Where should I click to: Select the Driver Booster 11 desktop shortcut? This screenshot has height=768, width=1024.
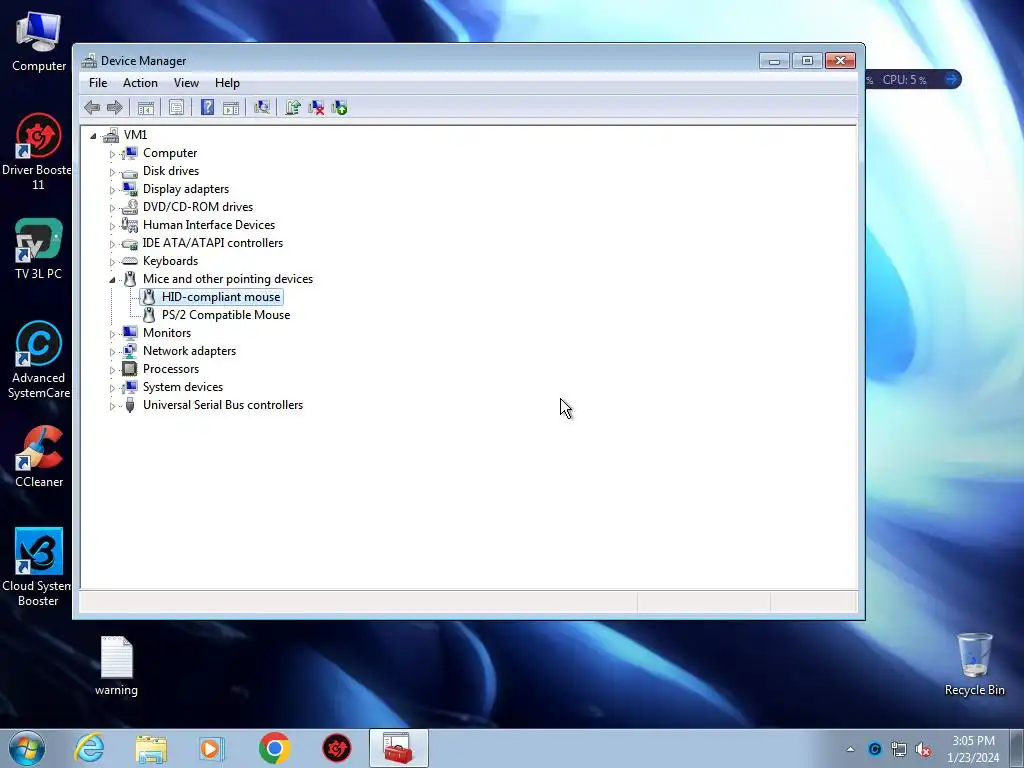tap(38, 152)
